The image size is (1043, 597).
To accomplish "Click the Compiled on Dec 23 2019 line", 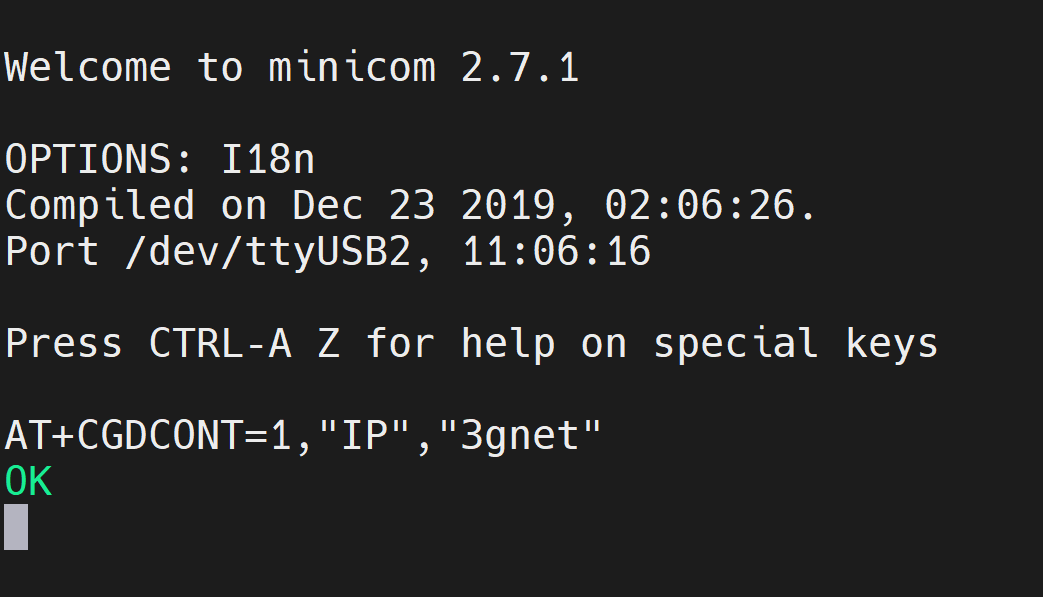I will click(410, 205).
